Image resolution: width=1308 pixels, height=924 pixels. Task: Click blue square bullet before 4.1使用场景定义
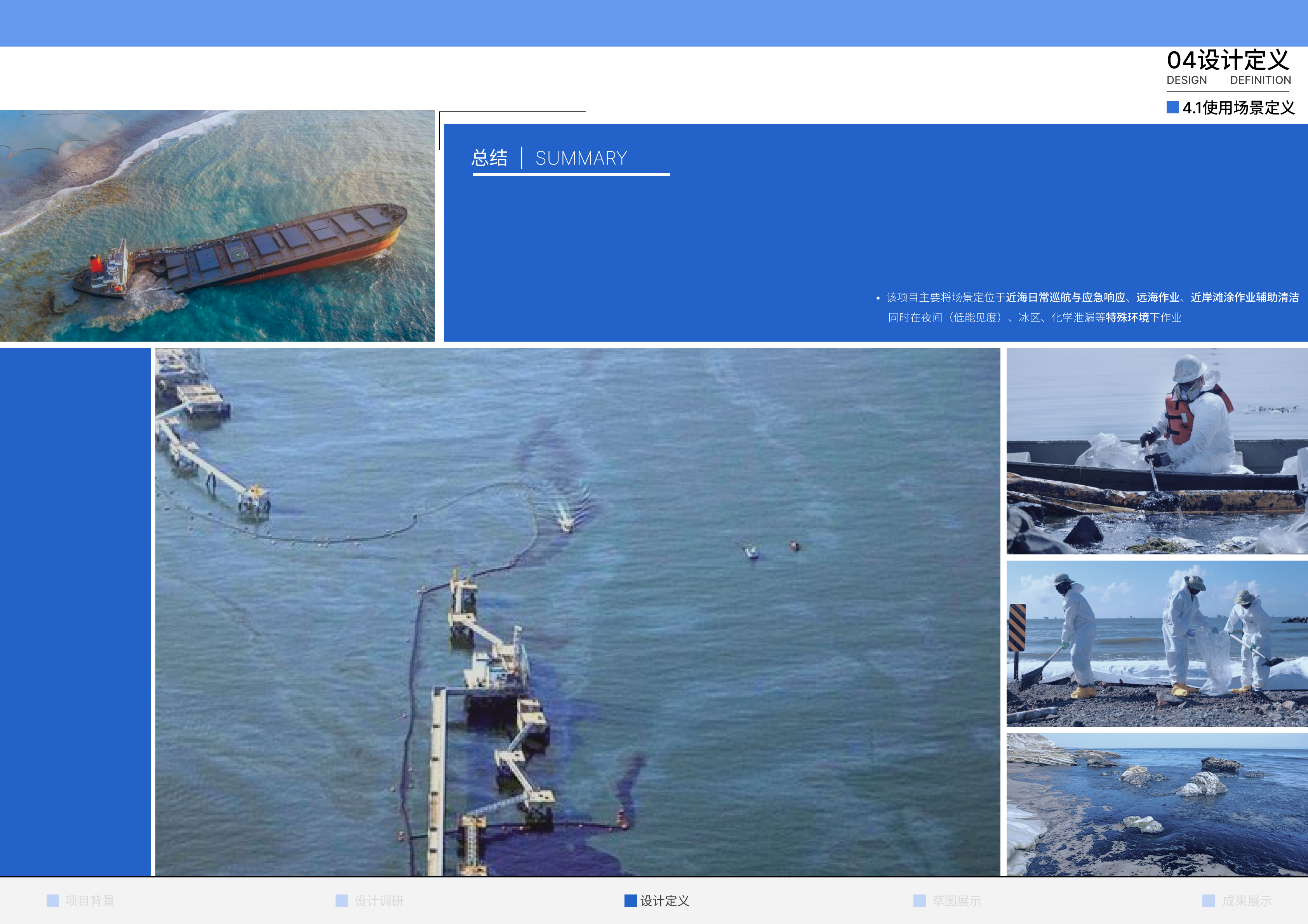[1172, 107]
